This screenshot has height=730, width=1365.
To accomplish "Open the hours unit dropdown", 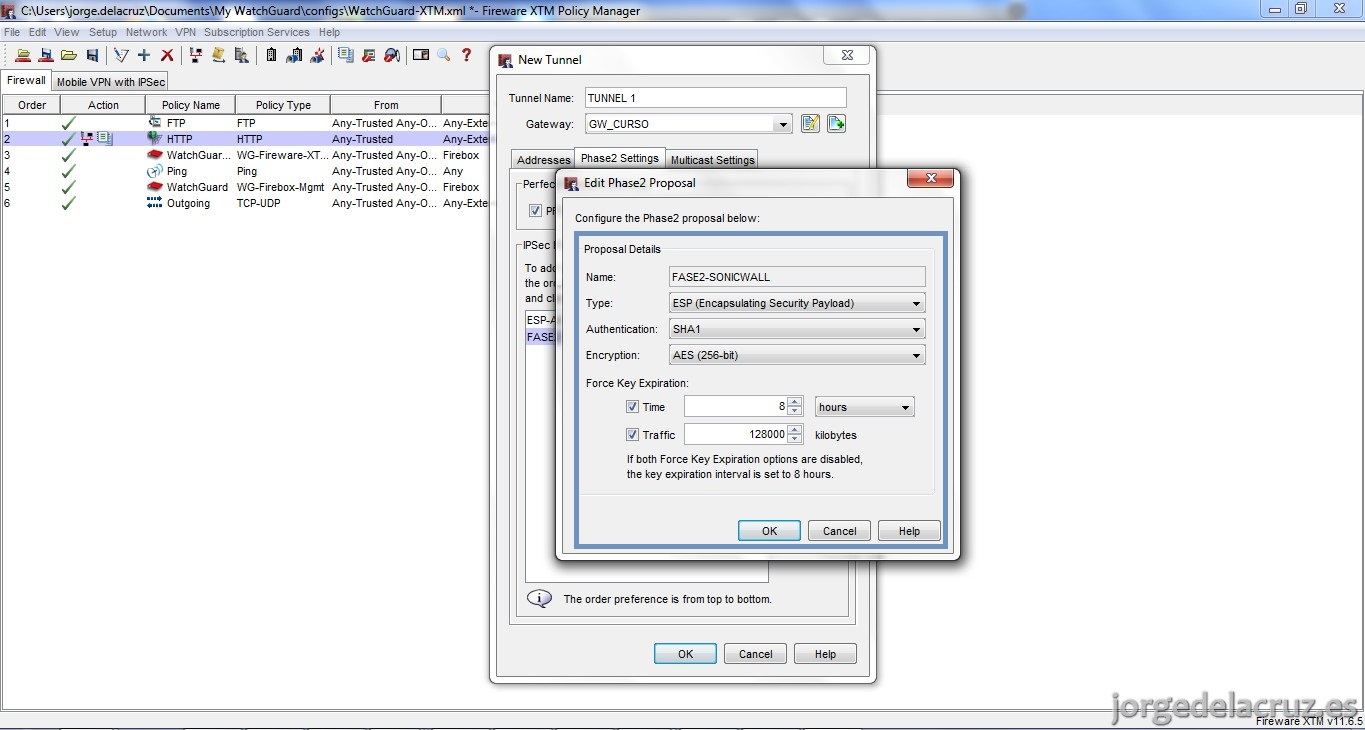I will (865, 407).
